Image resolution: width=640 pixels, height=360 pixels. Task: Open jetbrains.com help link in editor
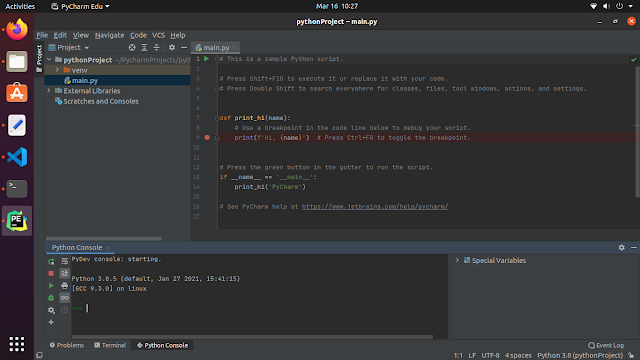coord(375,207)
